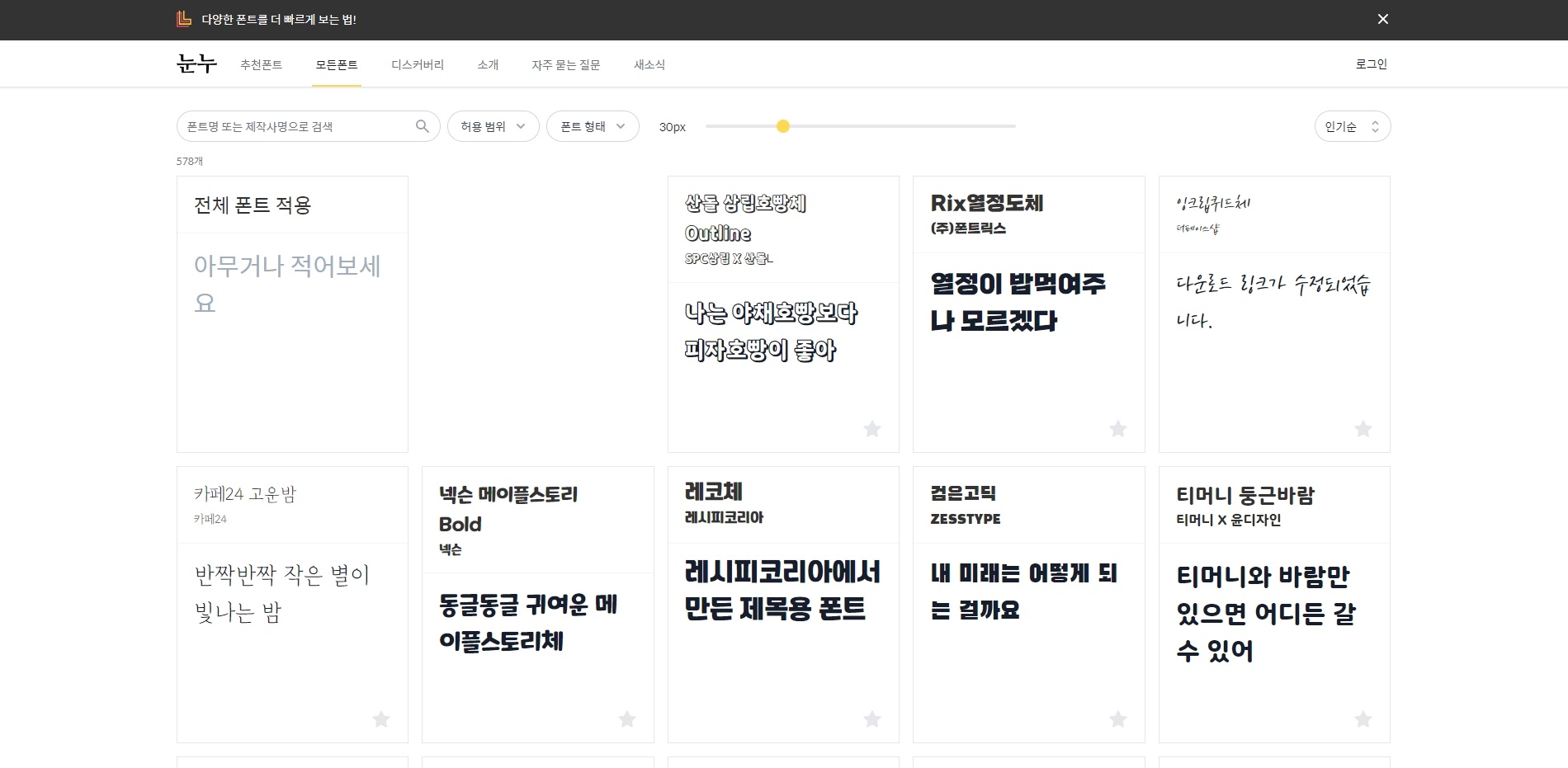The image size is (1568, 768).
Task: Click the 티머니와 바람만 있으면 preview text
Action: click(1266, 613)
